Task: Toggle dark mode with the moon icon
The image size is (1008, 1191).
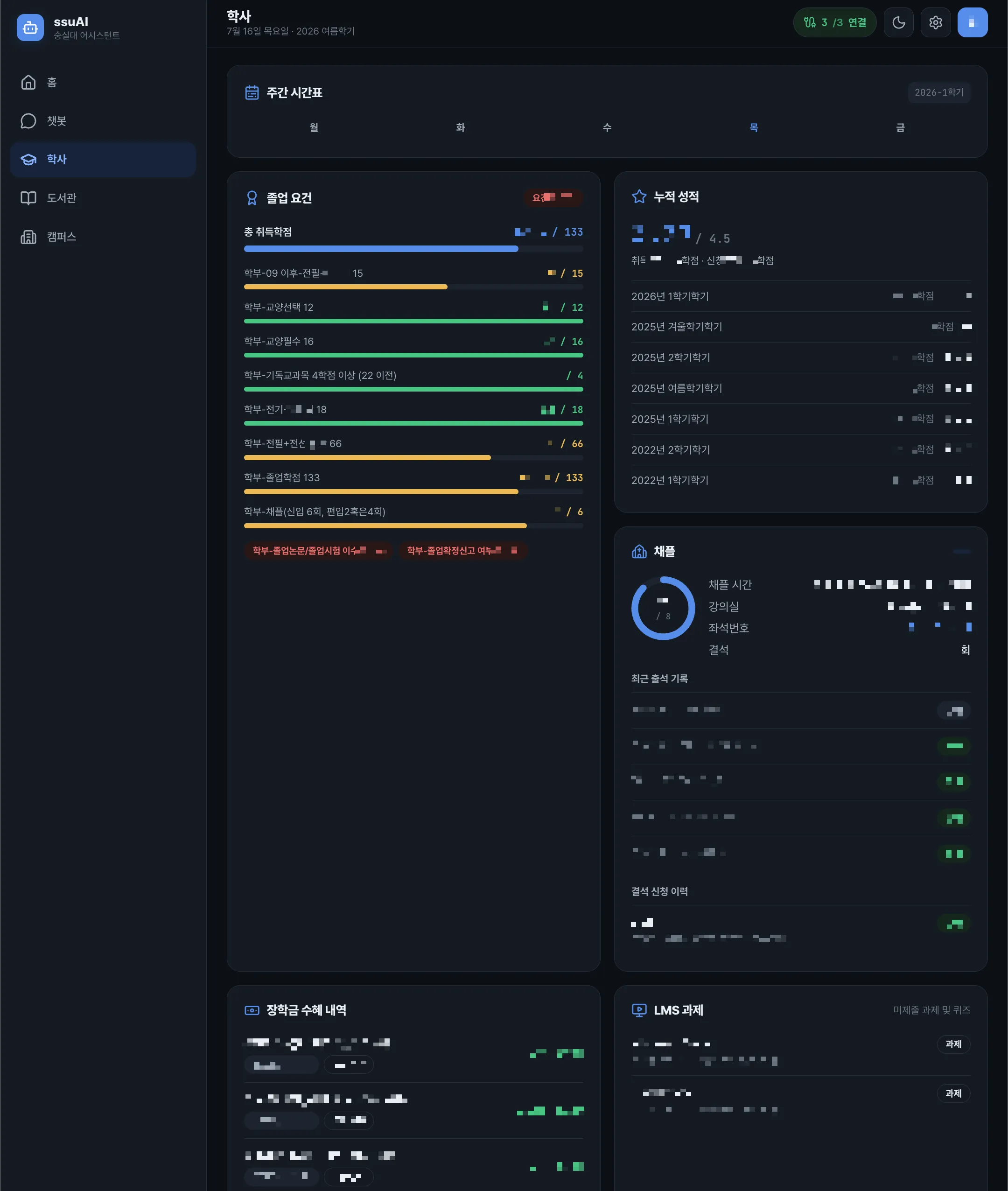Action: coord(898,22)
